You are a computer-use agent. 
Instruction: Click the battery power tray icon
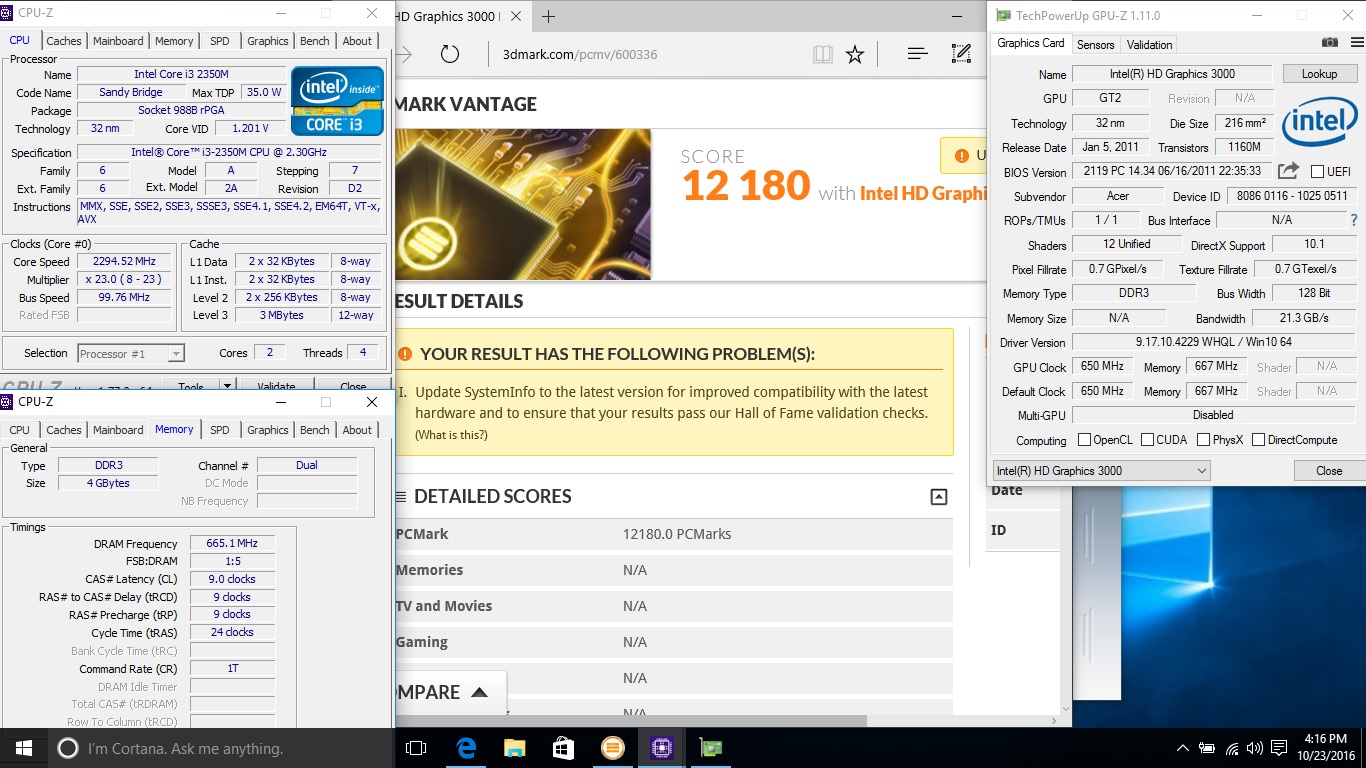(x=1208, y=748)
